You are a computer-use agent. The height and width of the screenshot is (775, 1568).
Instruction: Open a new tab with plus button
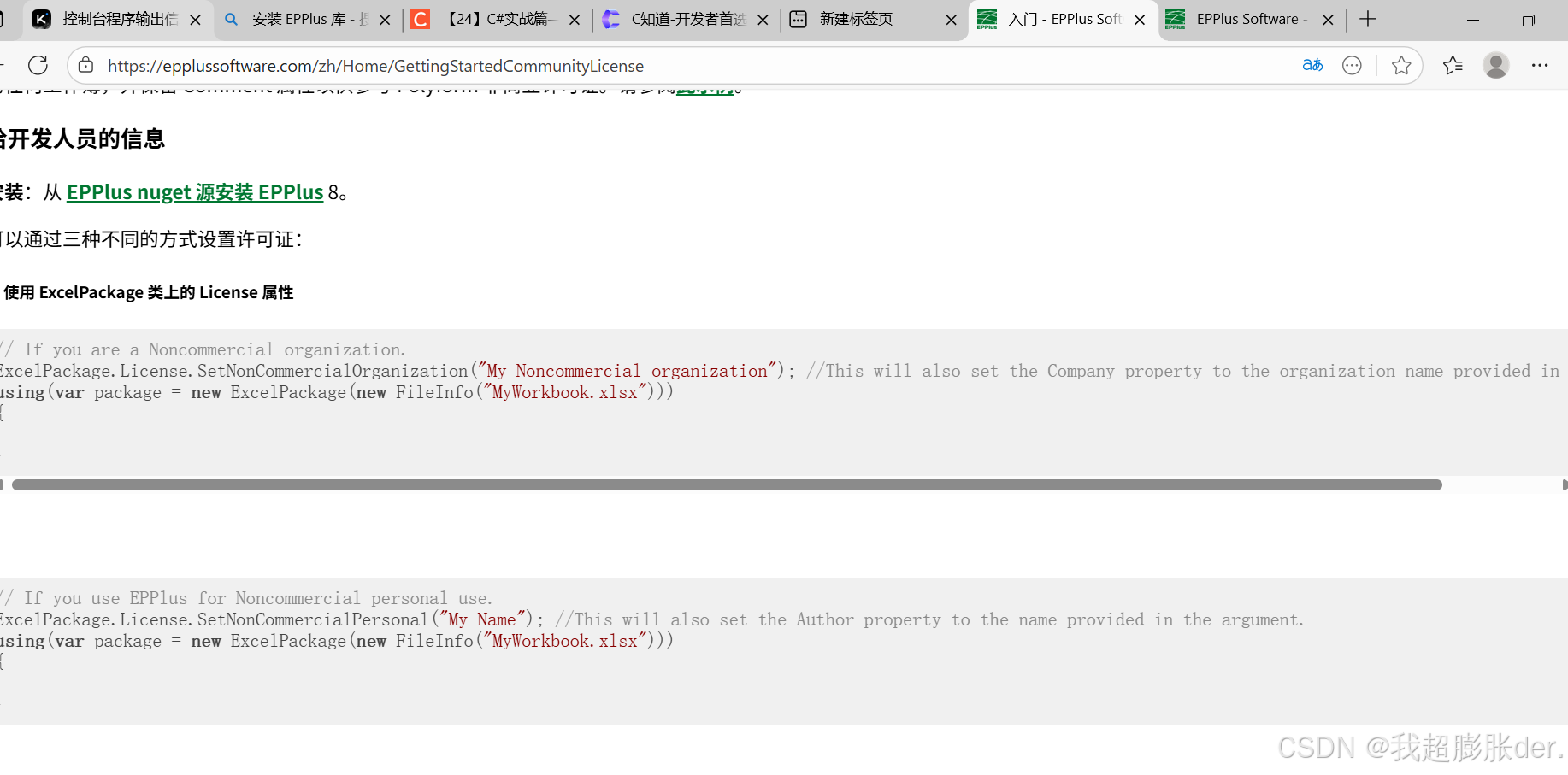pyautogui.click(x=1368, y=19)
